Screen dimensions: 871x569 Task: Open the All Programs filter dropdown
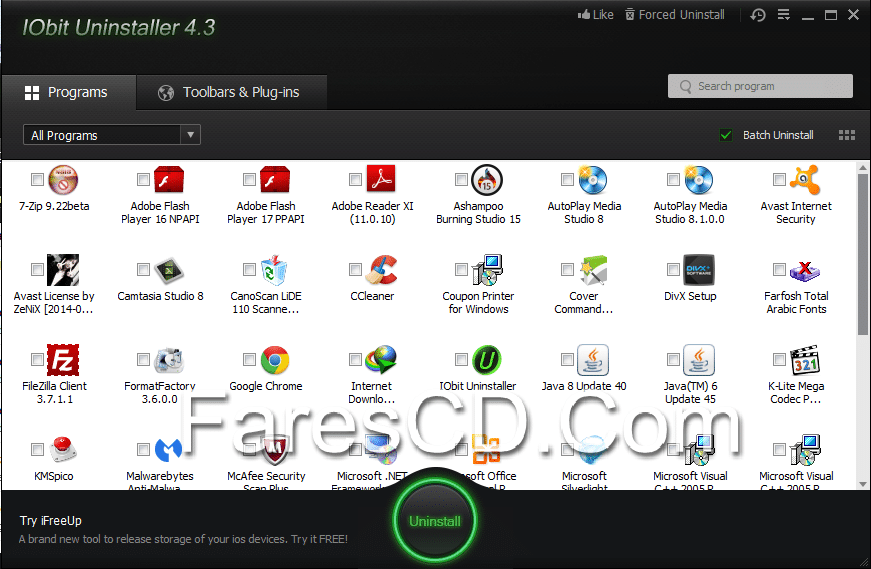click(x=112, y=135)
